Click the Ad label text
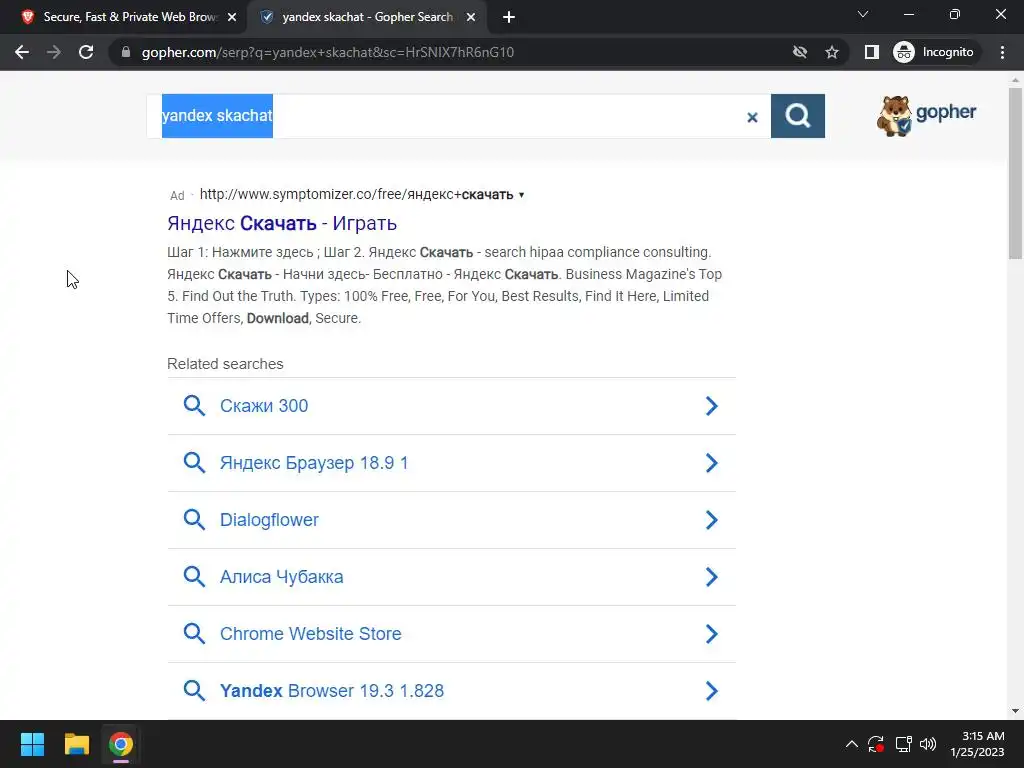Viewport: 1024px width, 768px height. coord(177,195)
